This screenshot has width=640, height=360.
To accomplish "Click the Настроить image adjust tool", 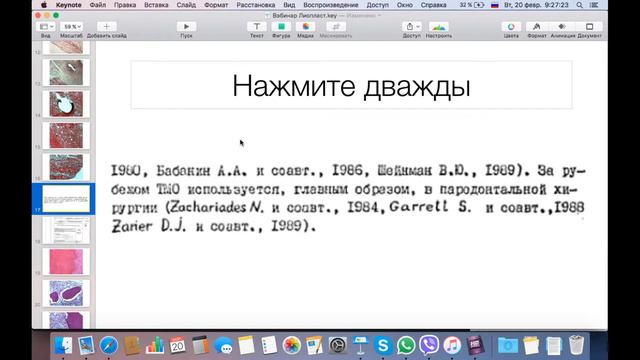I will [x=439, y=27].
